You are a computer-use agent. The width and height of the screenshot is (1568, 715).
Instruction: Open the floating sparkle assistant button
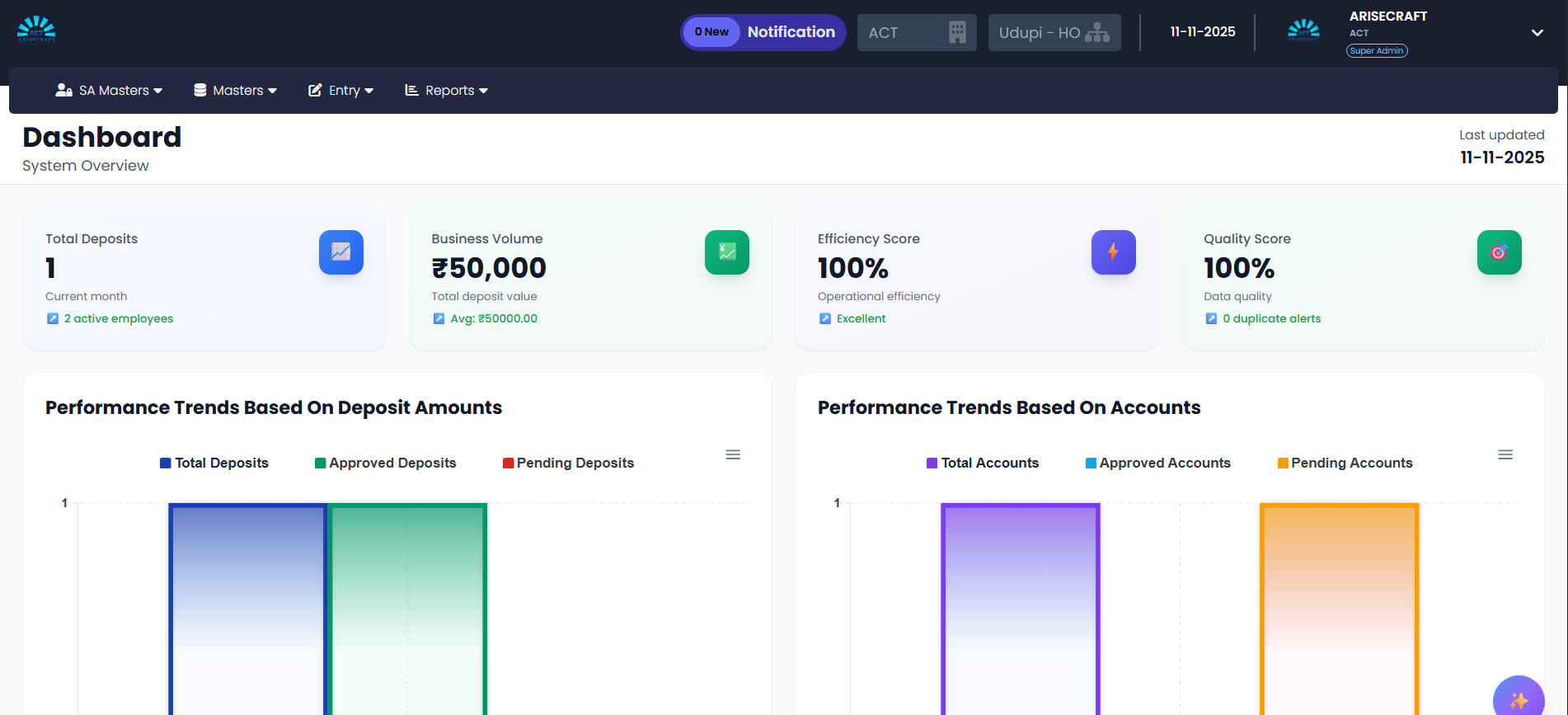[1519, 699]
